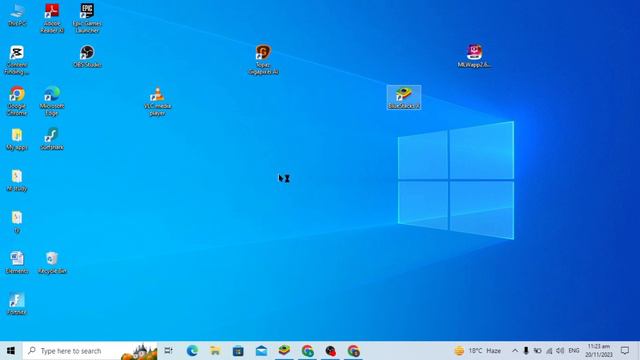Open the 18°C Haze weather widget
The image size is (640, 360).
tap(478, 351)
